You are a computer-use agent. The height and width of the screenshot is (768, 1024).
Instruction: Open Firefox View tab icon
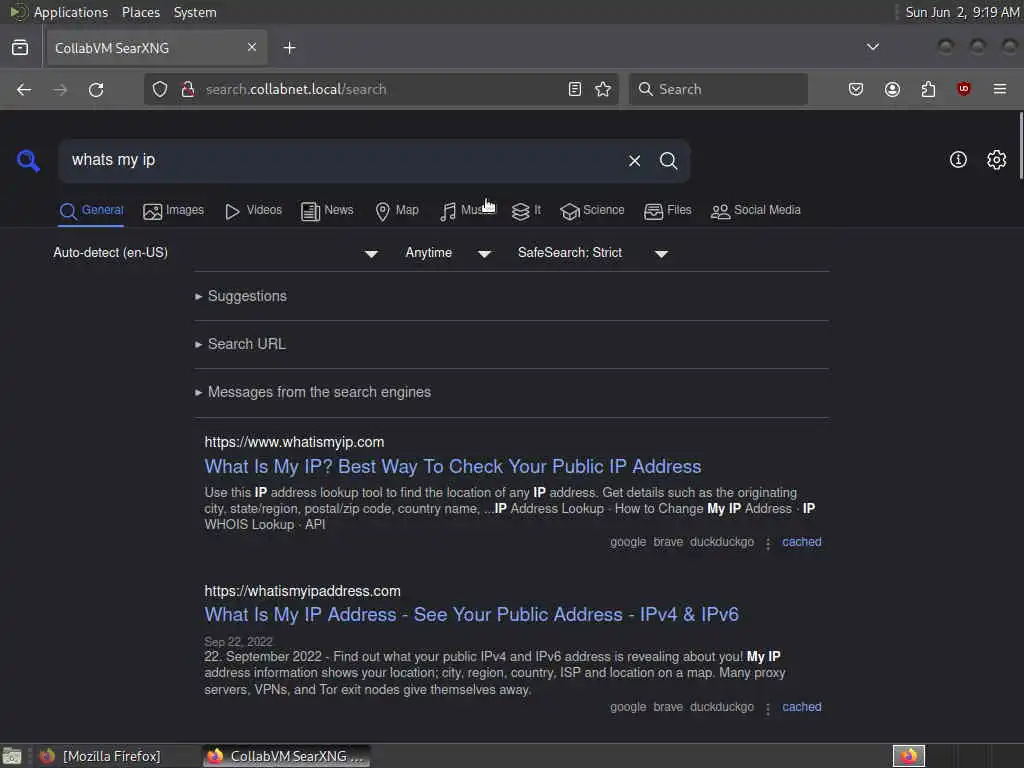[x=20, y=48]
